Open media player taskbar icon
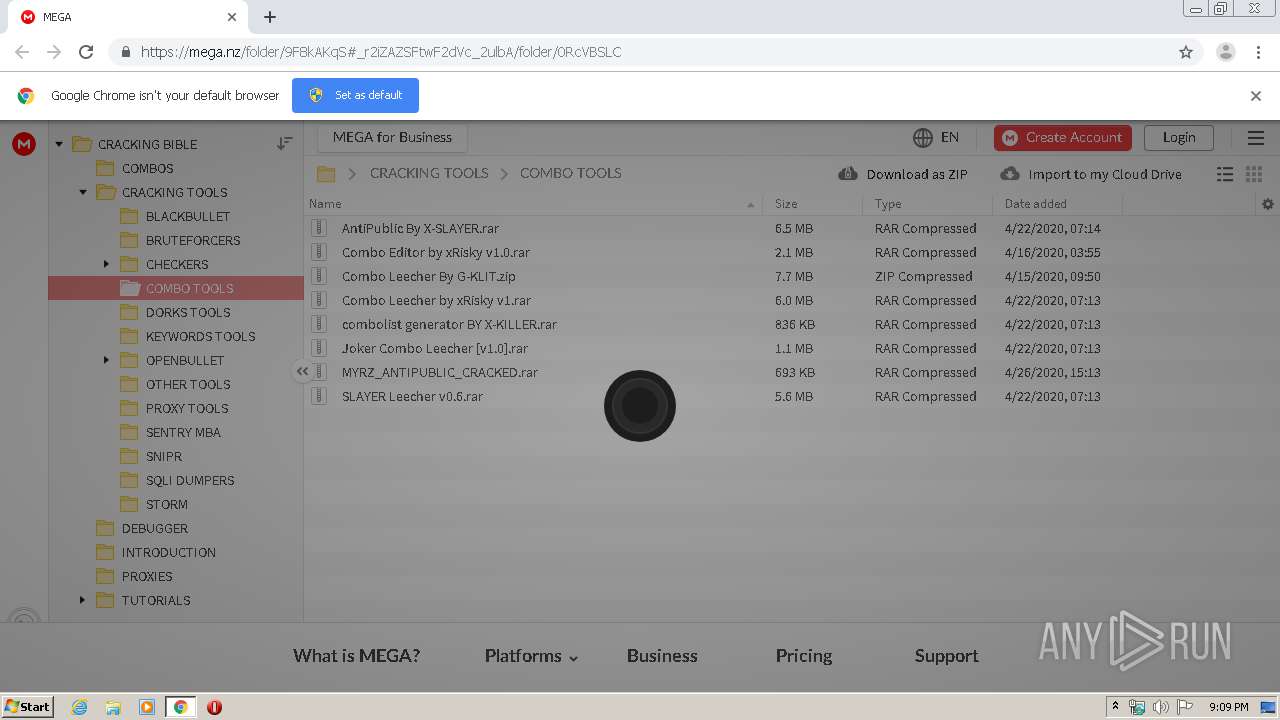Screen dimensions: 1280x720 (147, 707)
